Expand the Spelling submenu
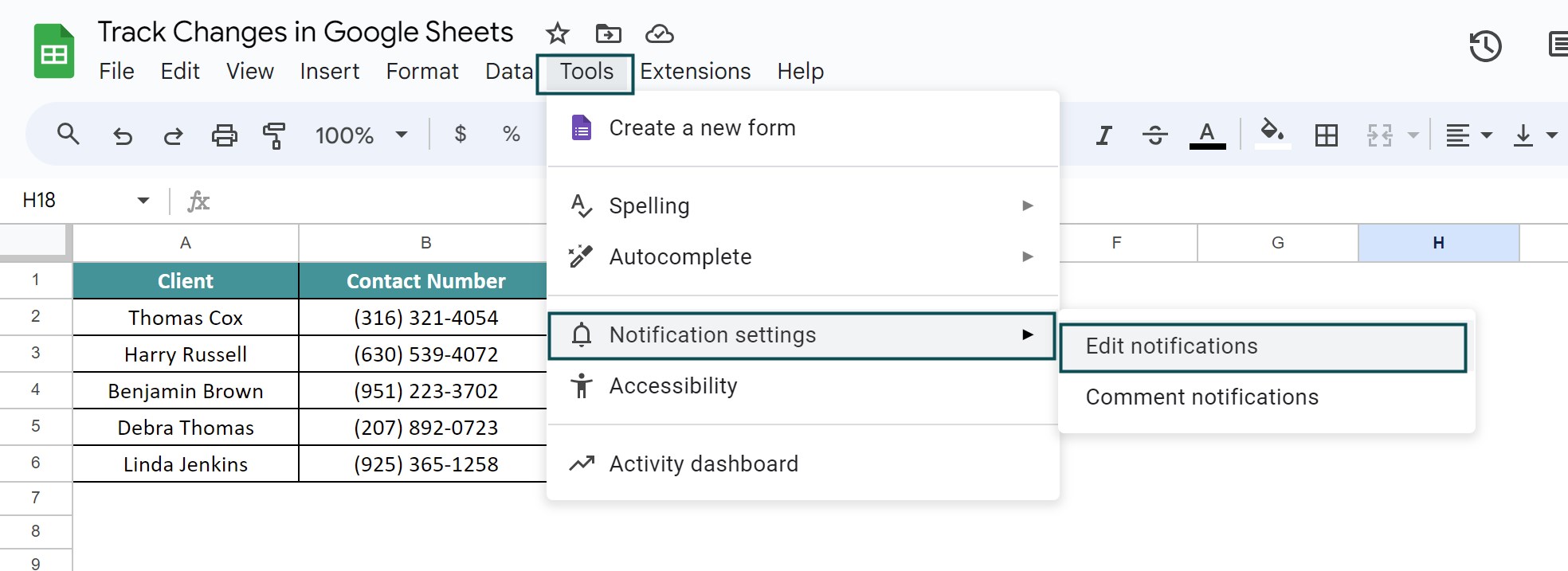Image resolution: width=1568 pixels, height=571 pixels. (x=803, y=205)
